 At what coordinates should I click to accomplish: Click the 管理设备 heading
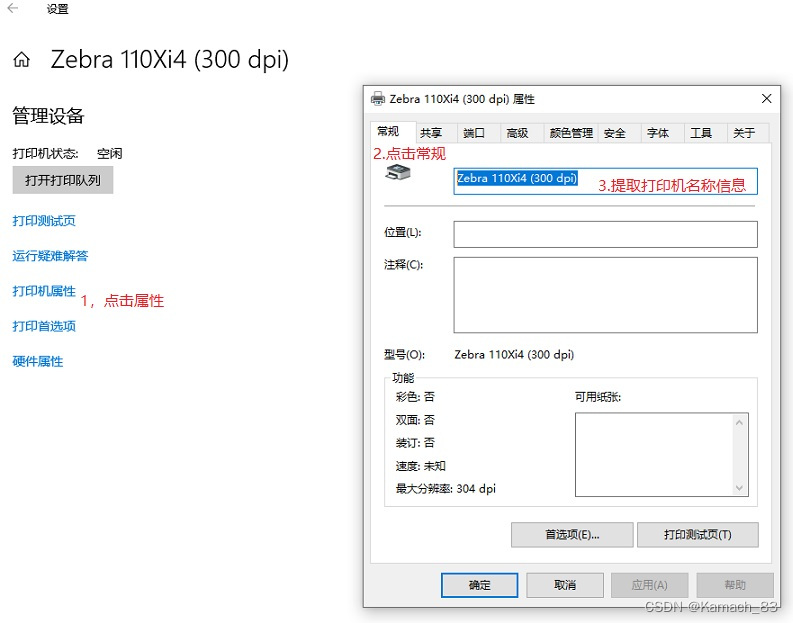(48, 116)
